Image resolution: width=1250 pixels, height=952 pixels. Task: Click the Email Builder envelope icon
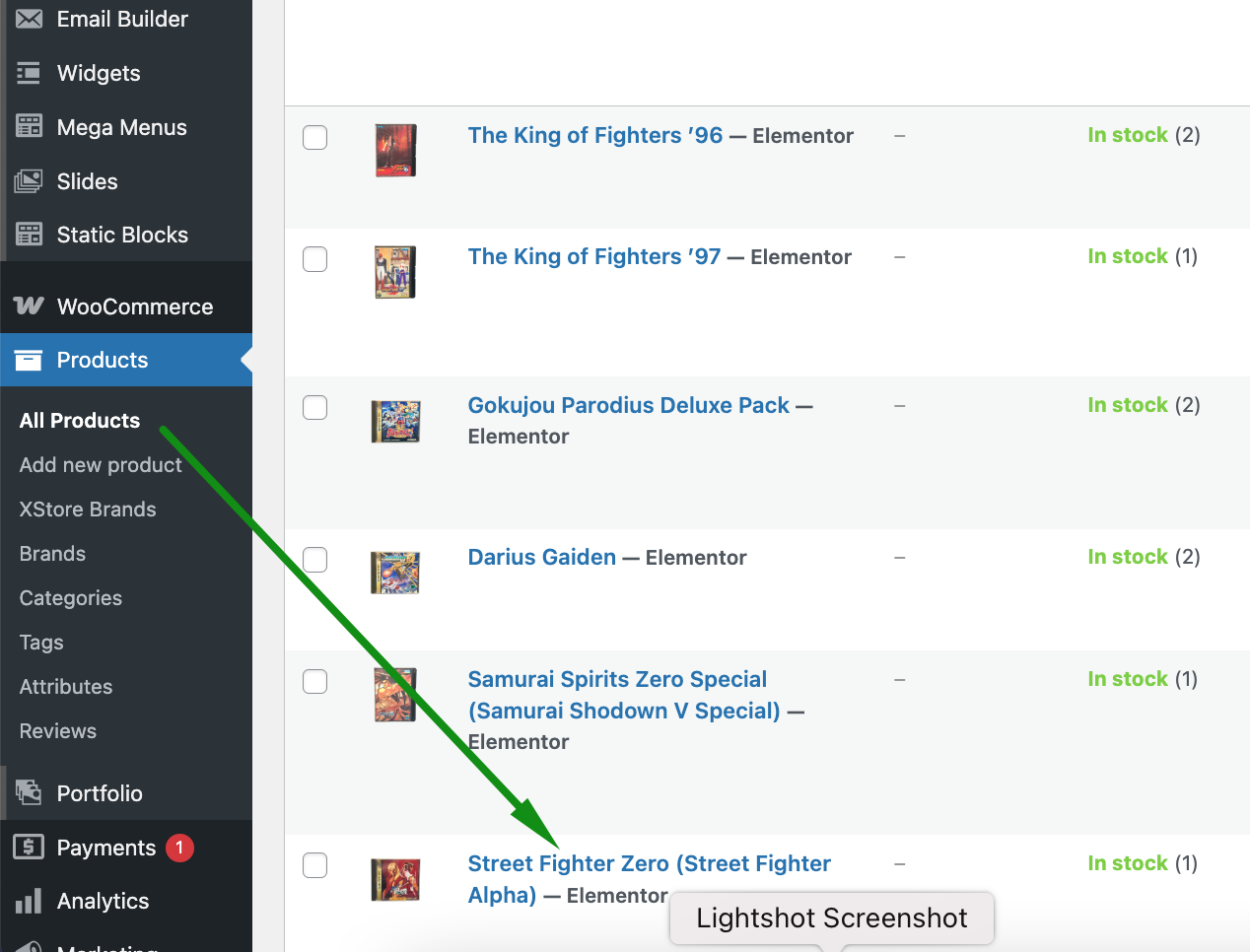[30, 19]
